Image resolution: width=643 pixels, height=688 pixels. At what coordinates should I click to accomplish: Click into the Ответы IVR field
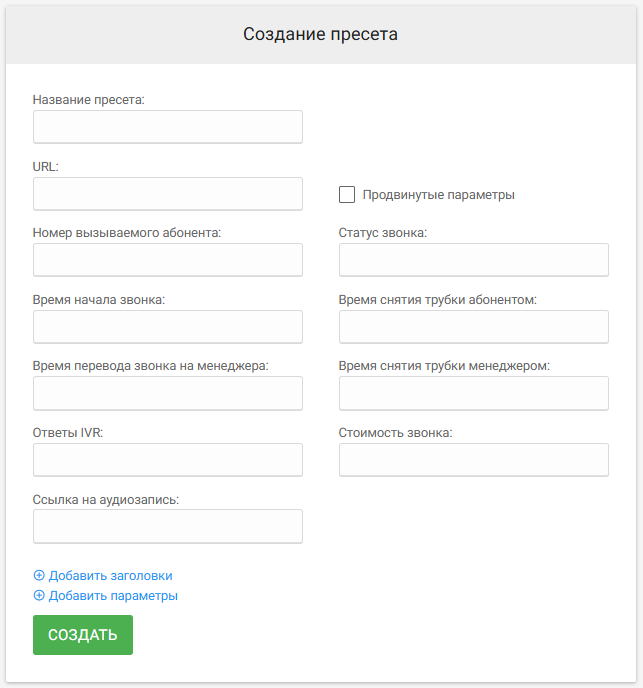tap(168, 460)
